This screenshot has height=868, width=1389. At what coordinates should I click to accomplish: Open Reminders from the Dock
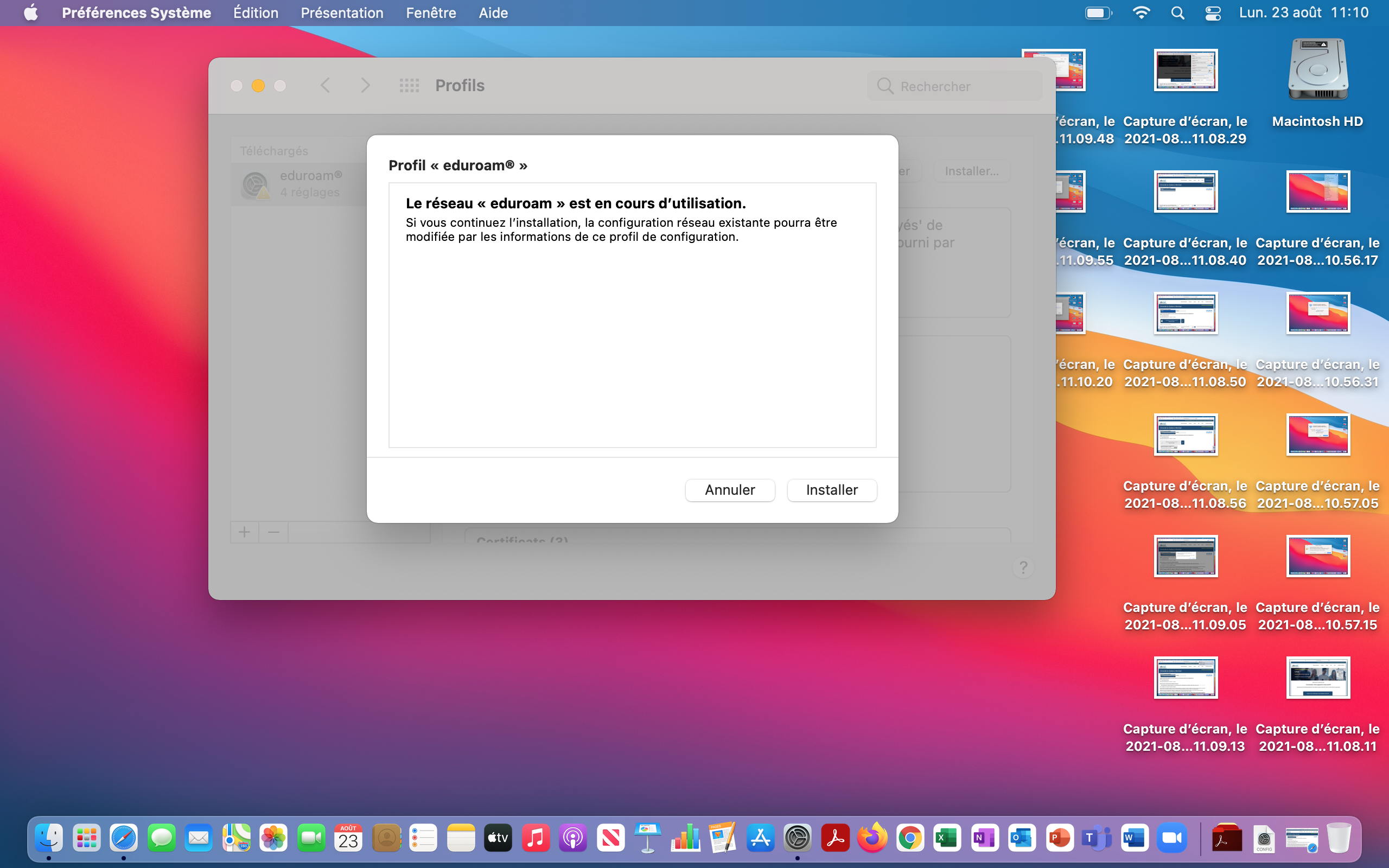pyautogui.click(x=424, y=838)
